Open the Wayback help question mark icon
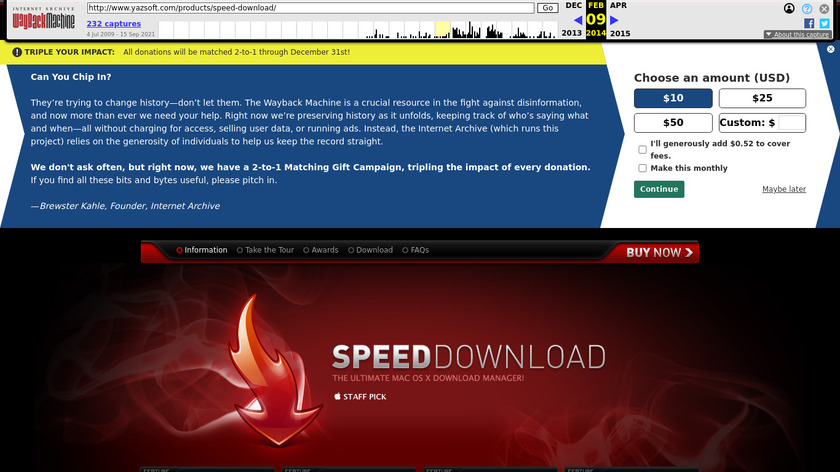Viewport: 840px width, 472px height. tap(807, 9)
